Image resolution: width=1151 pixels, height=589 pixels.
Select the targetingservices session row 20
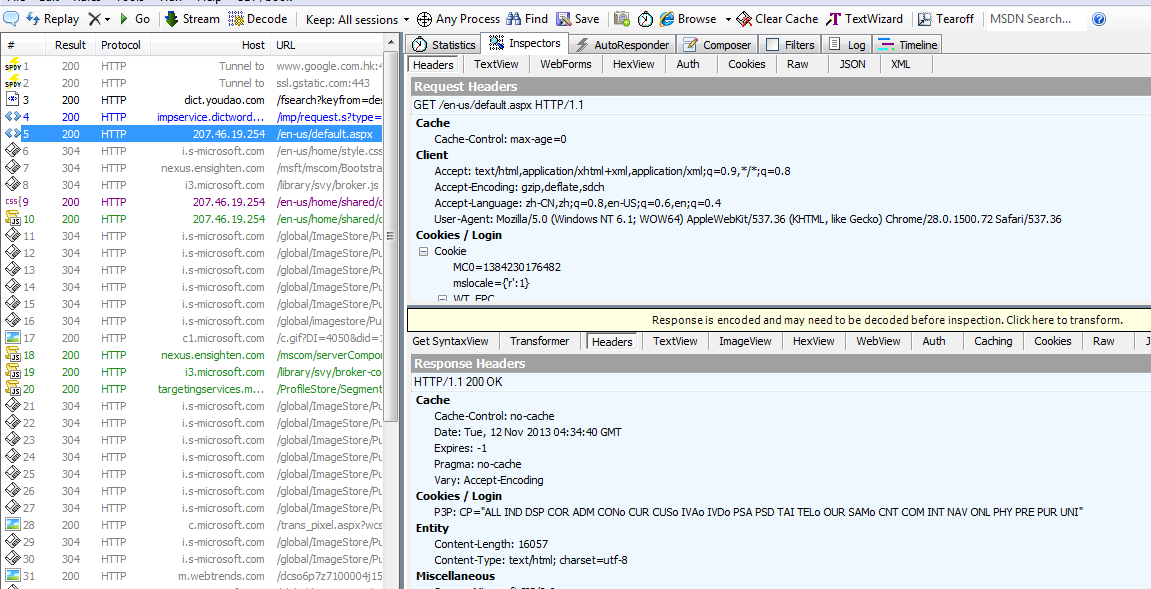(x=192, y=389)
